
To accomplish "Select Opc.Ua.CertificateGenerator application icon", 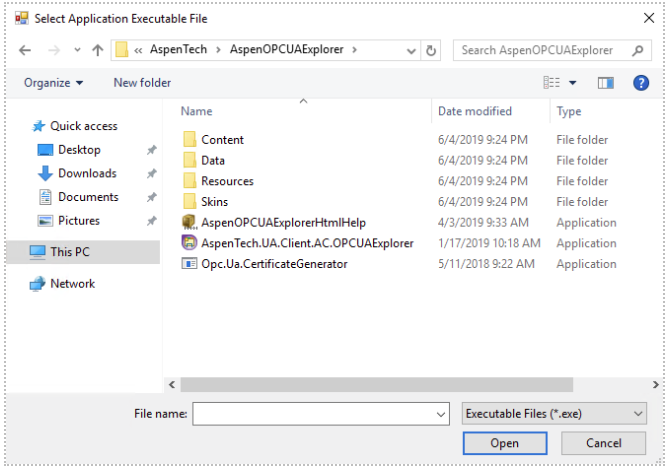I will point(189,264).
